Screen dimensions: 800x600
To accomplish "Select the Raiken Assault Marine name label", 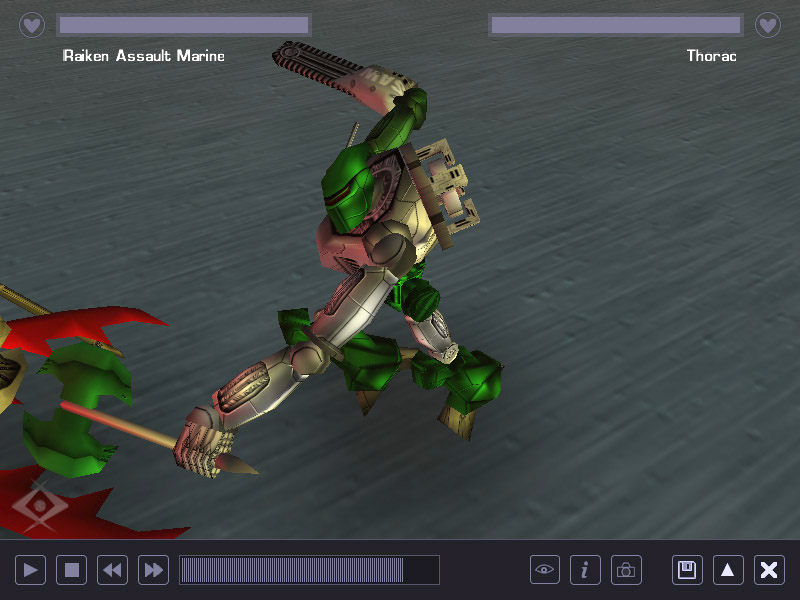I will click(143, 55).
